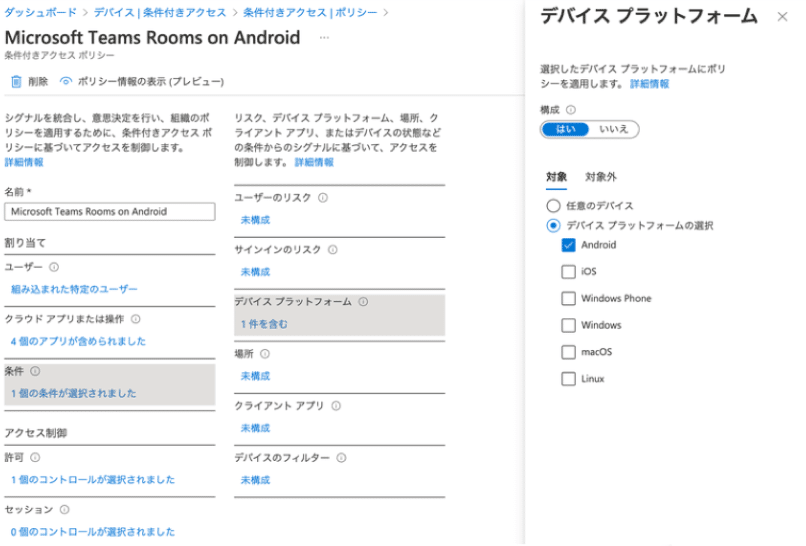Click info icon beside デバイス プラットフォーム condition

tap(363, 301)
